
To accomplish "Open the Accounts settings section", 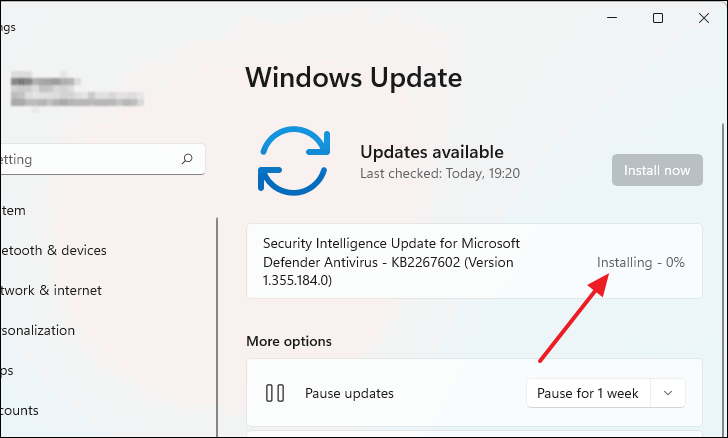I will [x=20, y=410].
